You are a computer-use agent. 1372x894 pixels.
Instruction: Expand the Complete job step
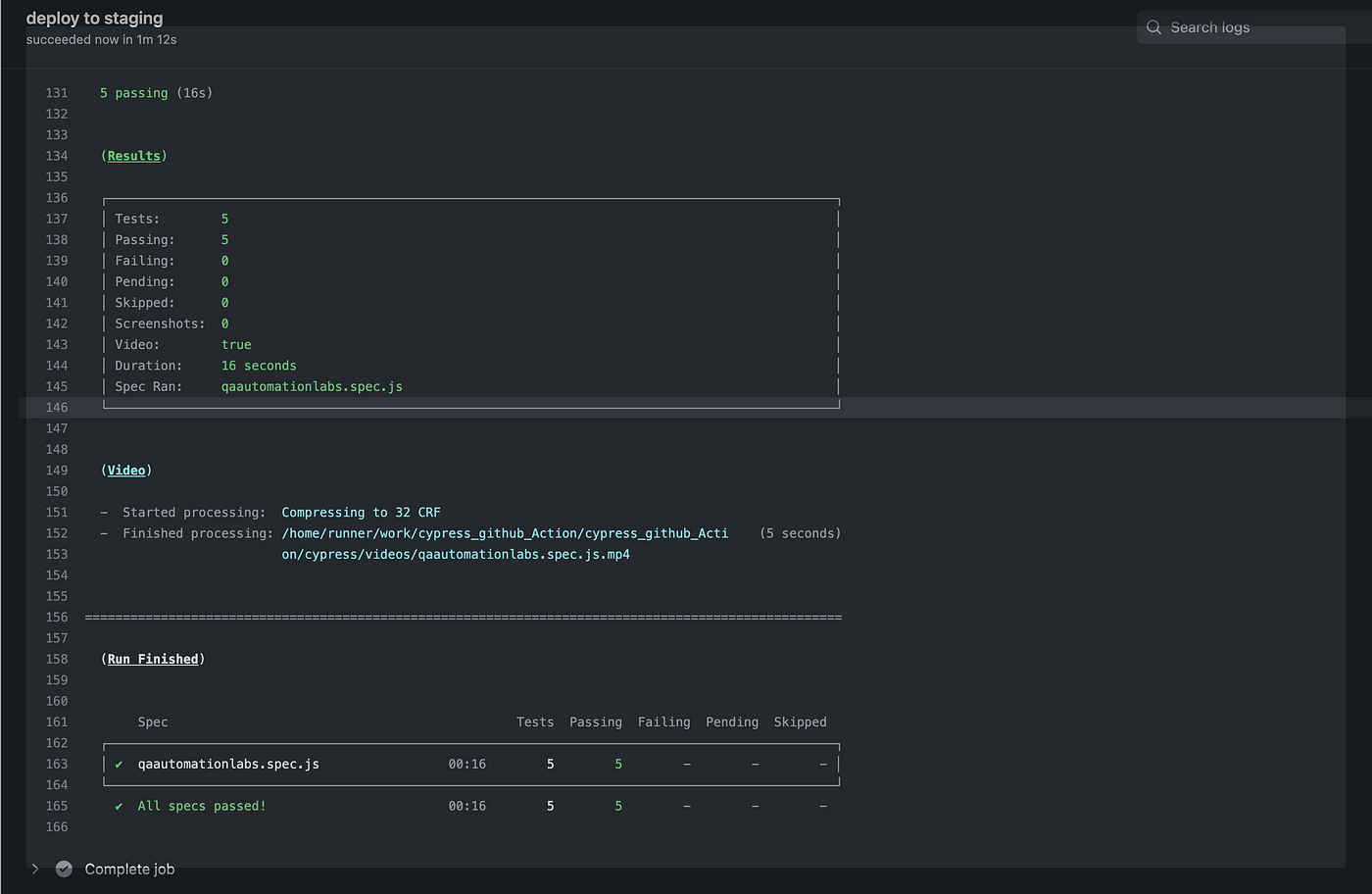pos(35,869)
